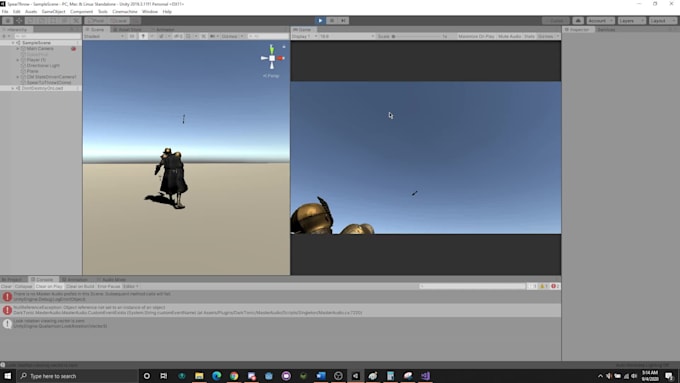Viewport: 680px width, 383px height.
Task: Open the Cinemachine menu
Action: [125, 12]
